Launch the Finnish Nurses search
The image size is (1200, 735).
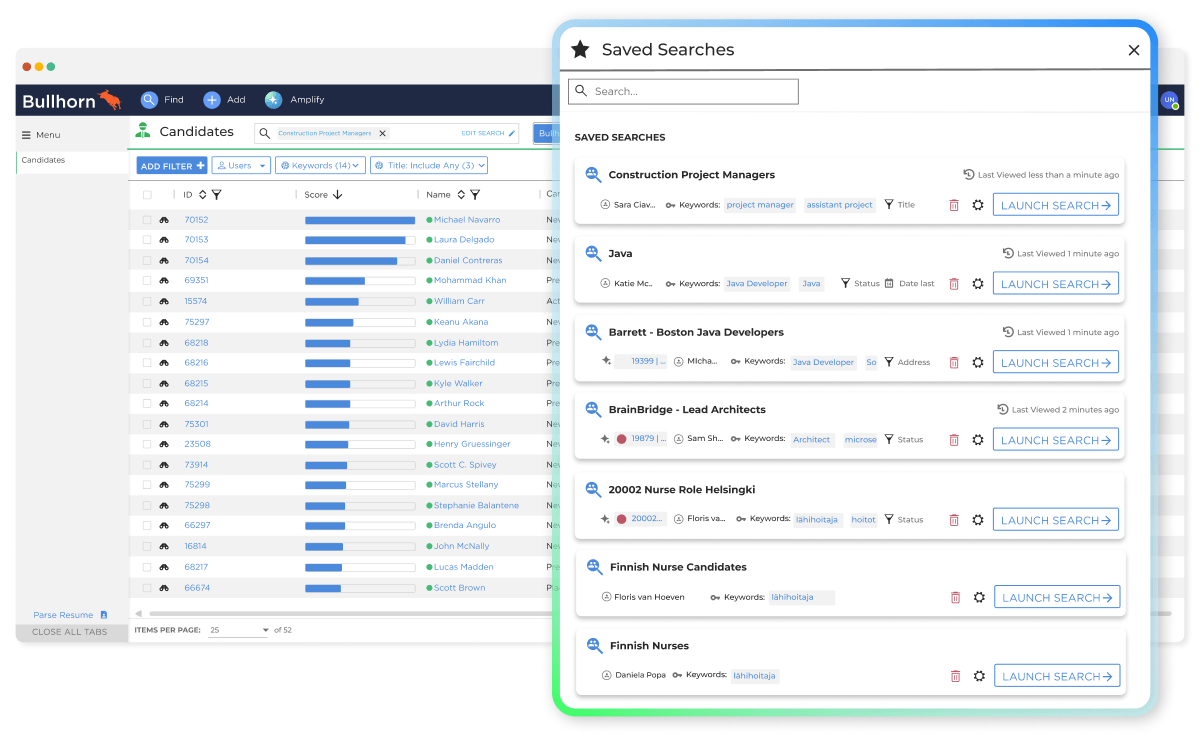[x=1057, y=676]
